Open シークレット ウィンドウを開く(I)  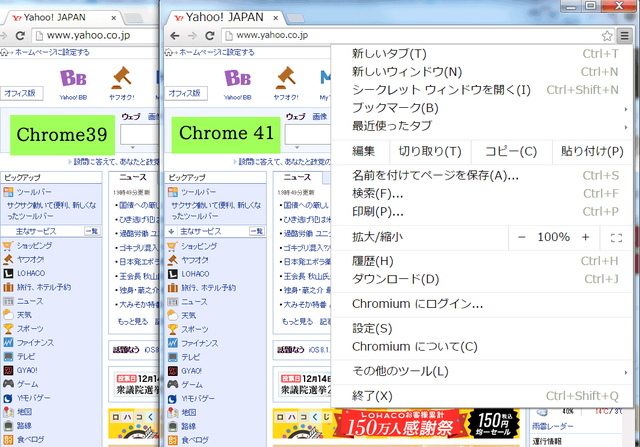tap(482, 90)
